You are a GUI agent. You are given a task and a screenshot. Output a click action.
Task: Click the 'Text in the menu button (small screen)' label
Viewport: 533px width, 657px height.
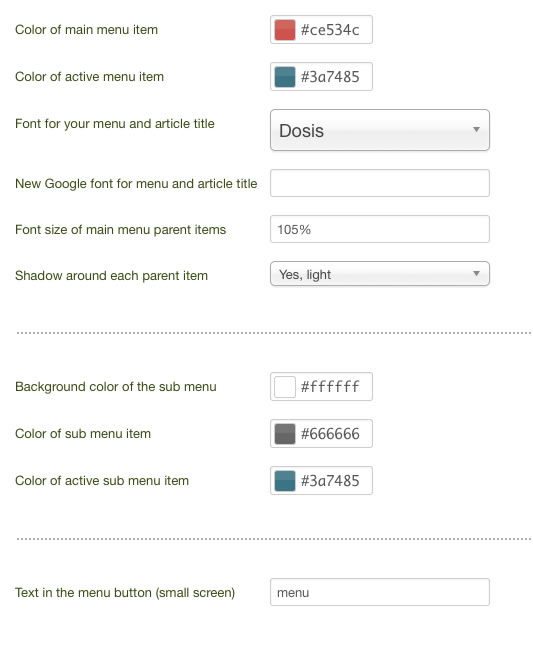pyautogui.click(x=125, y=593)
